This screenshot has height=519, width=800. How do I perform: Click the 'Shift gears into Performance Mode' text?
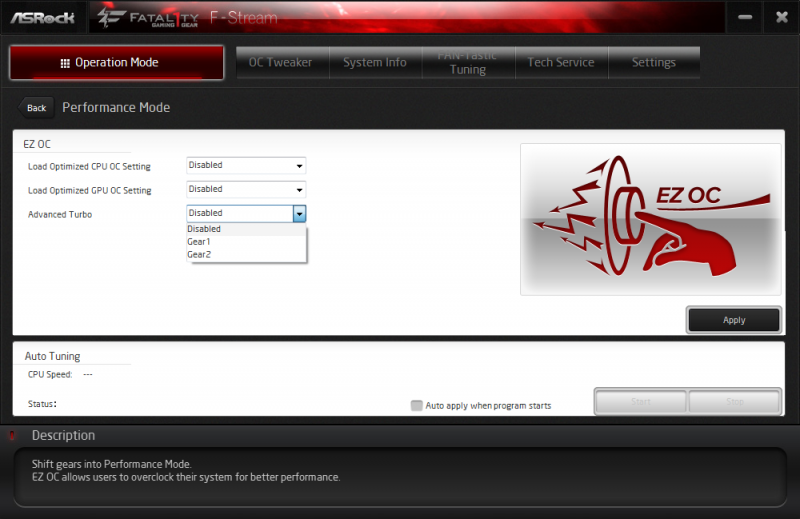point(111,464)
